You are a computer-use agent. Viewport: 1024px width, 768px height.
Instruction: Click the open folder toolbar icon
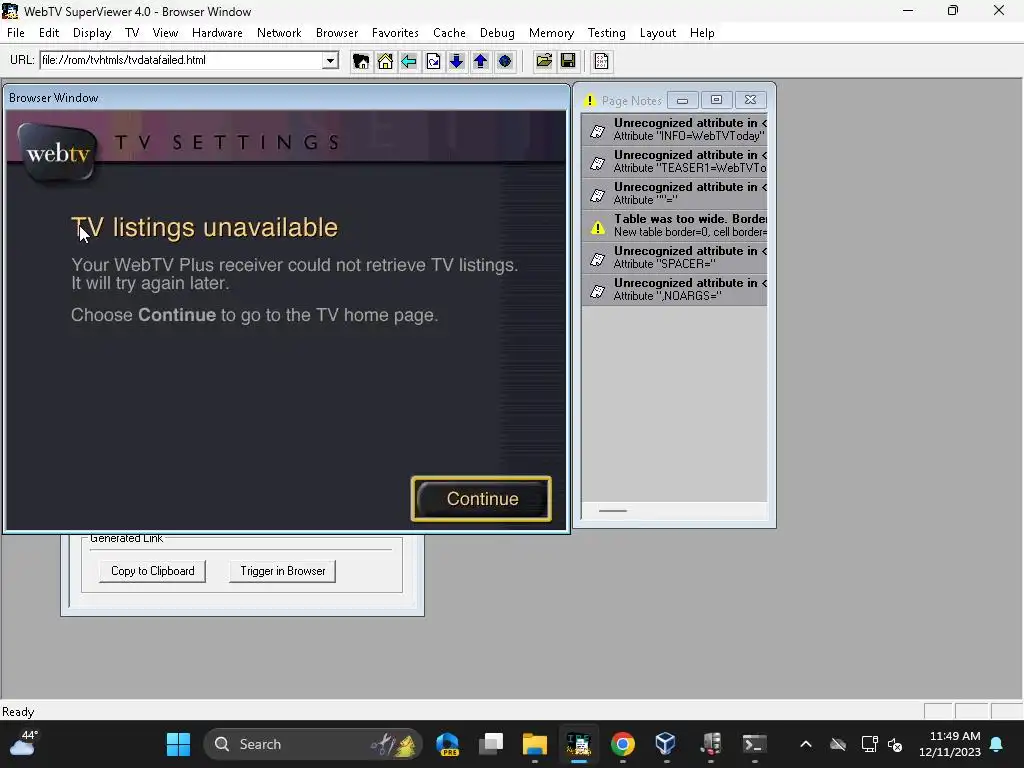(x=544, y=61)
